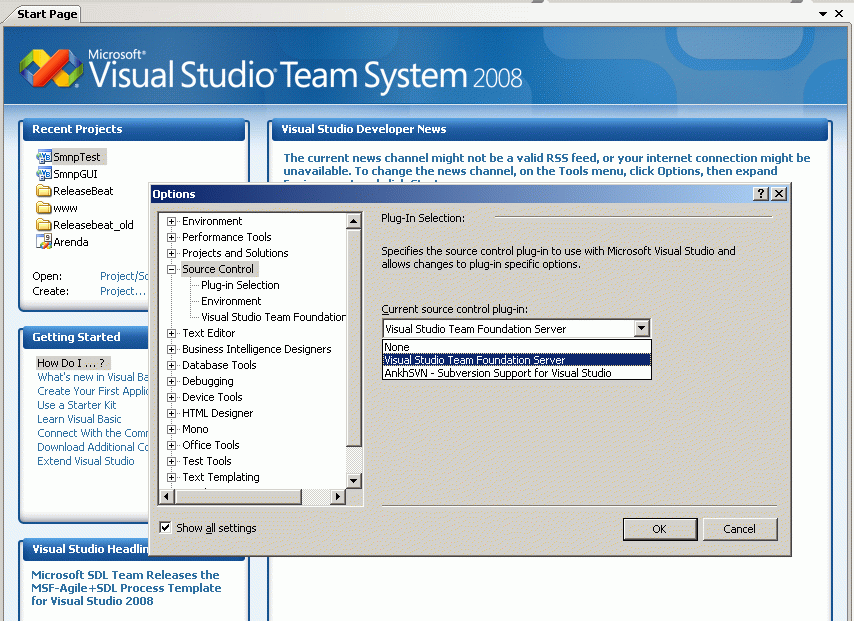
Task: Expand the Debugging node
Action: click(x=172, y=381)
